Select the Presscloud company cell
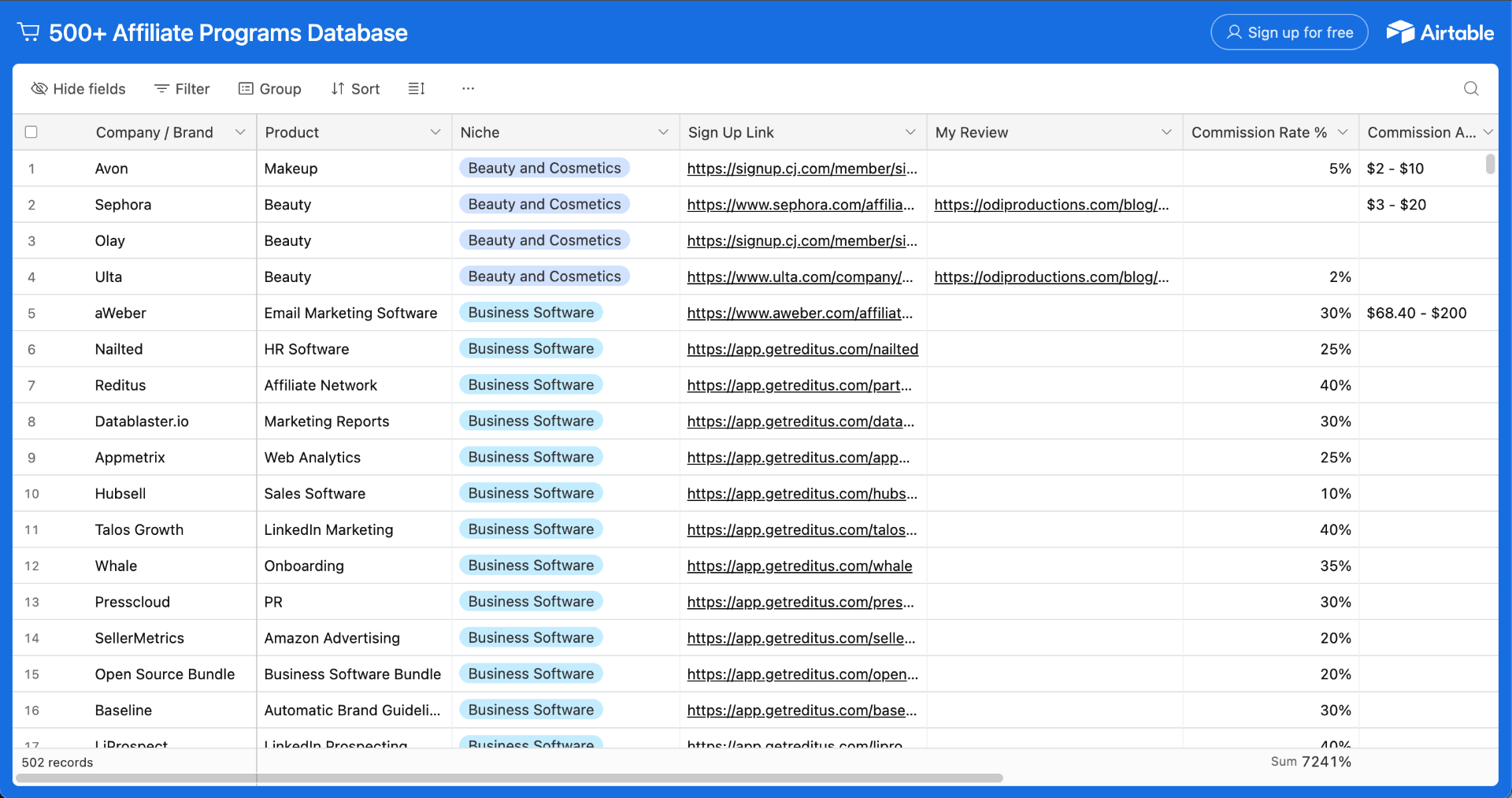Viewport: 1512px width, 798px height. pos(174,603)
